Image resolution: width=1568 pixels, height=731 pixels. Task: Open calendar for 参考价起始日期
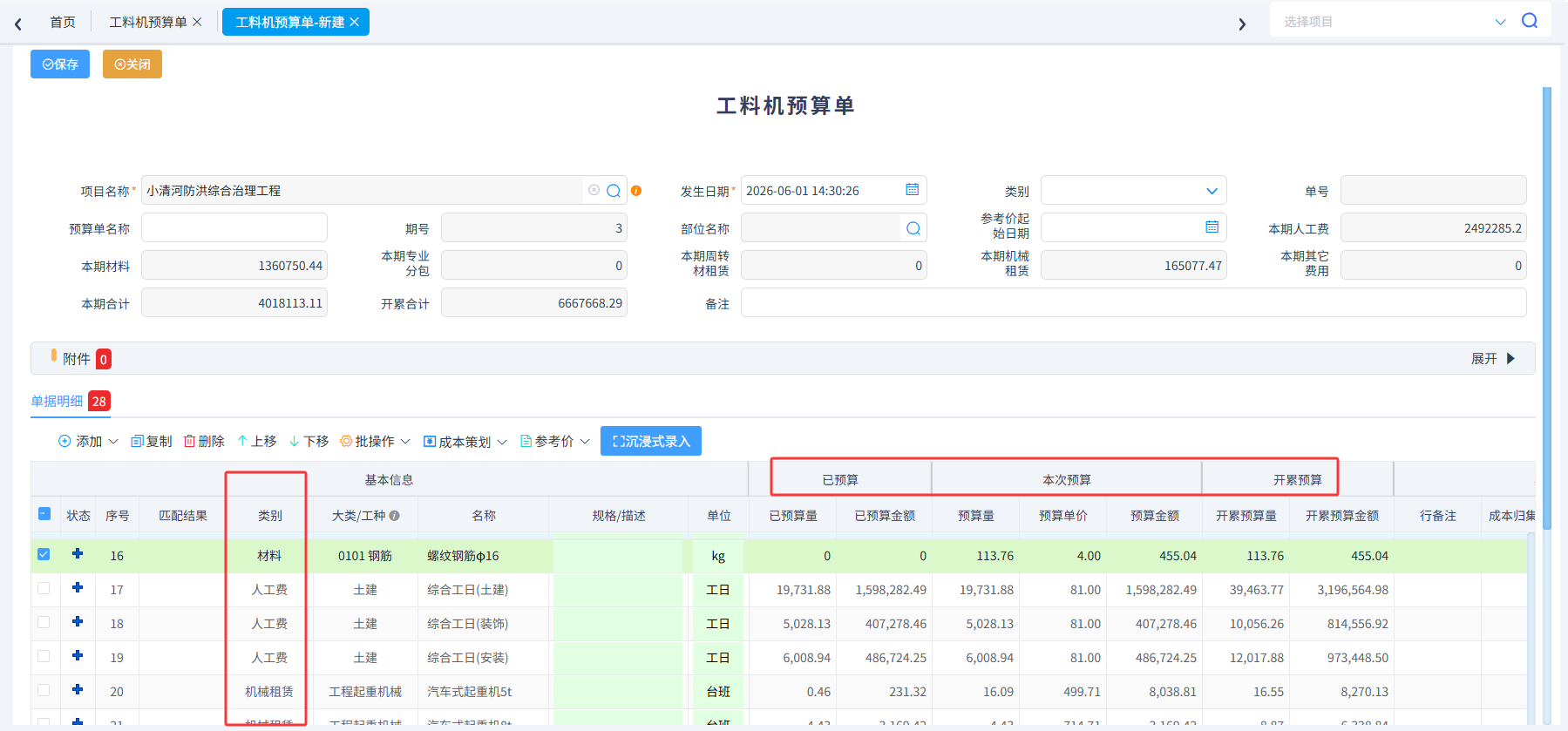coord(1212,227)
